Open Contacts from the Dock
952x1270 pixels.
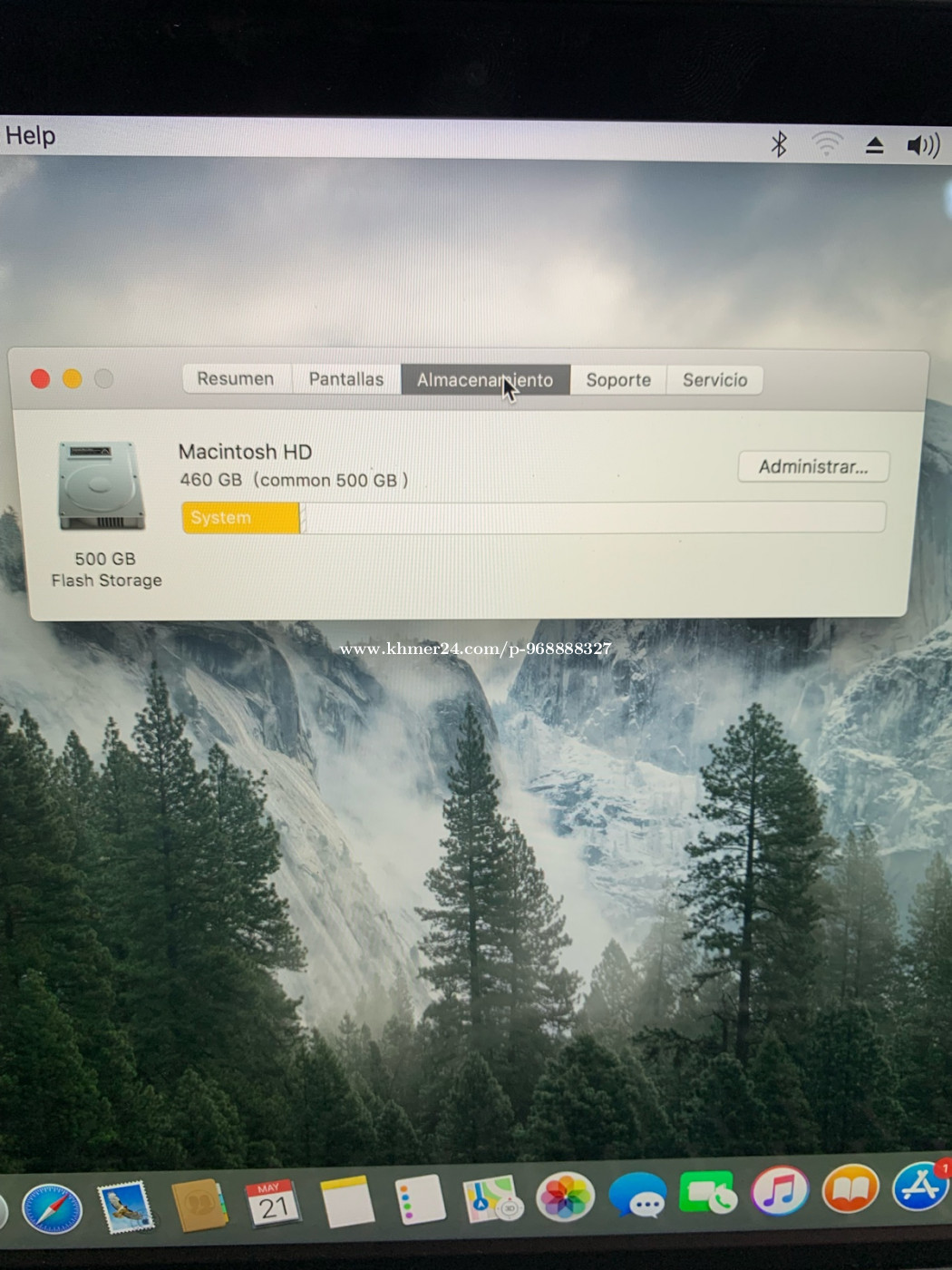tap(199, 1205)
